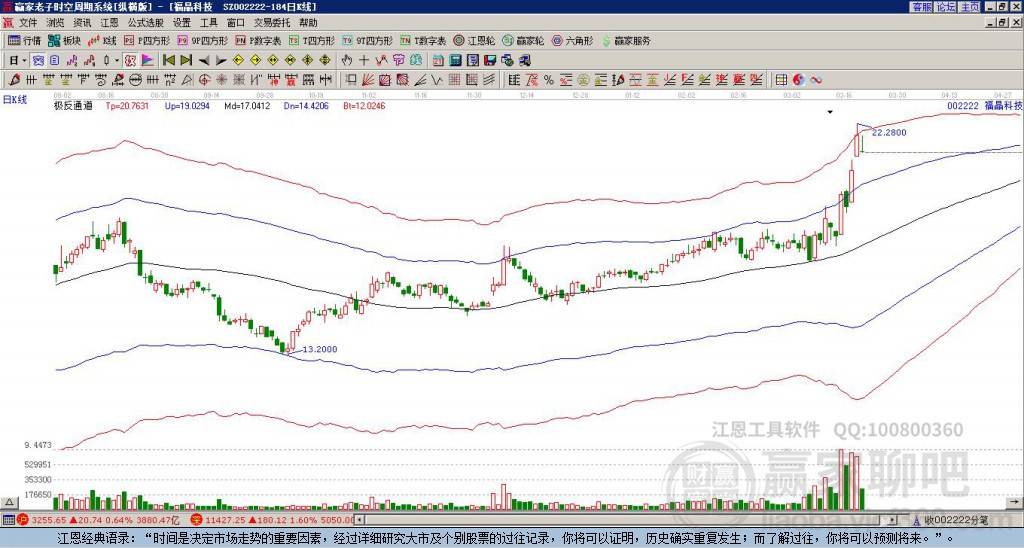
Task: Click the 板块 toolbar button
Action: point(64,40)
